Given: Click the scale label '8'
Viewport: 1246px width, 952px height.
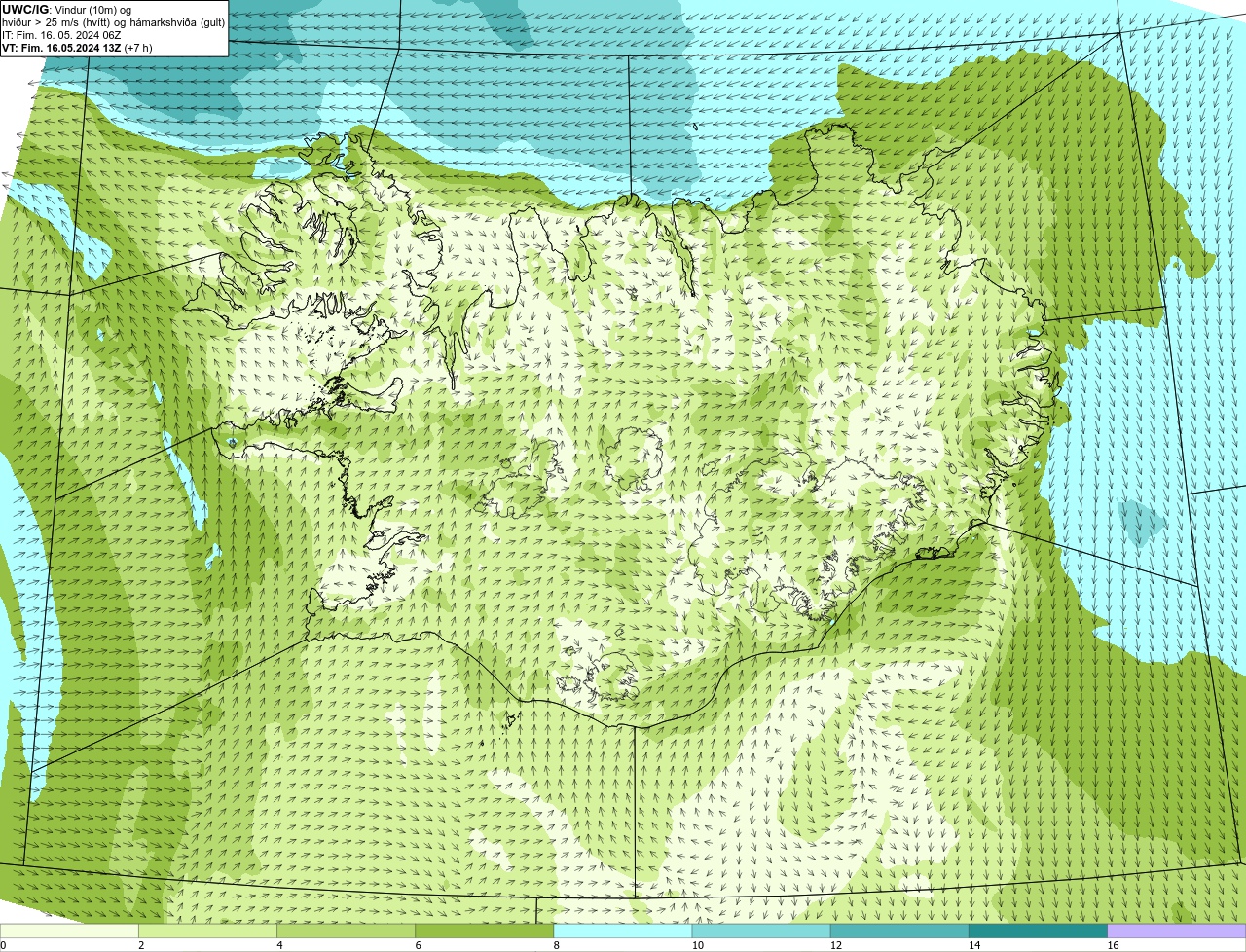Looking at the screenshot, I should 556,945.
